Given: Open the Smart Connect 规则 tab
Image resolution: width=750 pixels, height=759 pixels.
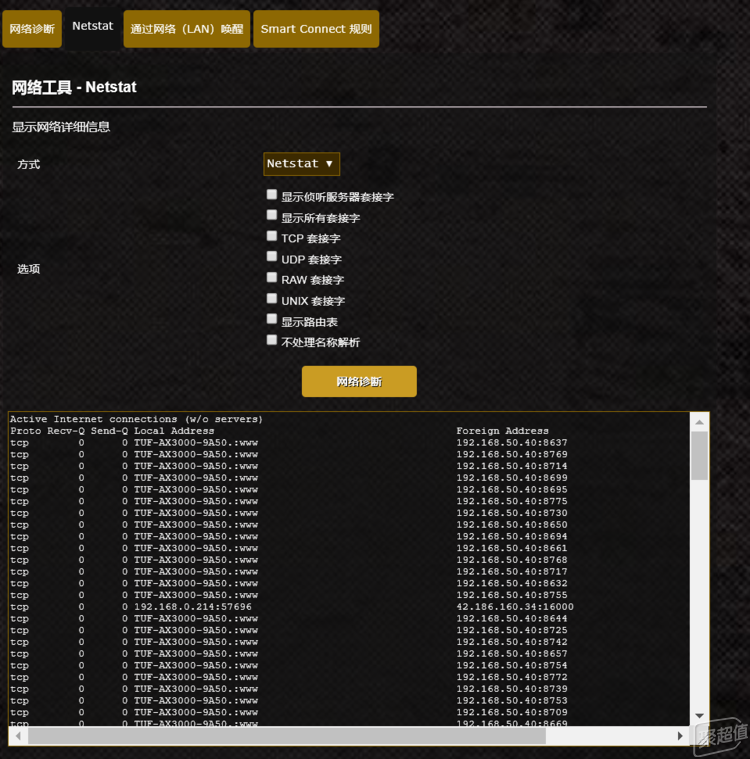Looking at the screenshot, I should point(316,29).
